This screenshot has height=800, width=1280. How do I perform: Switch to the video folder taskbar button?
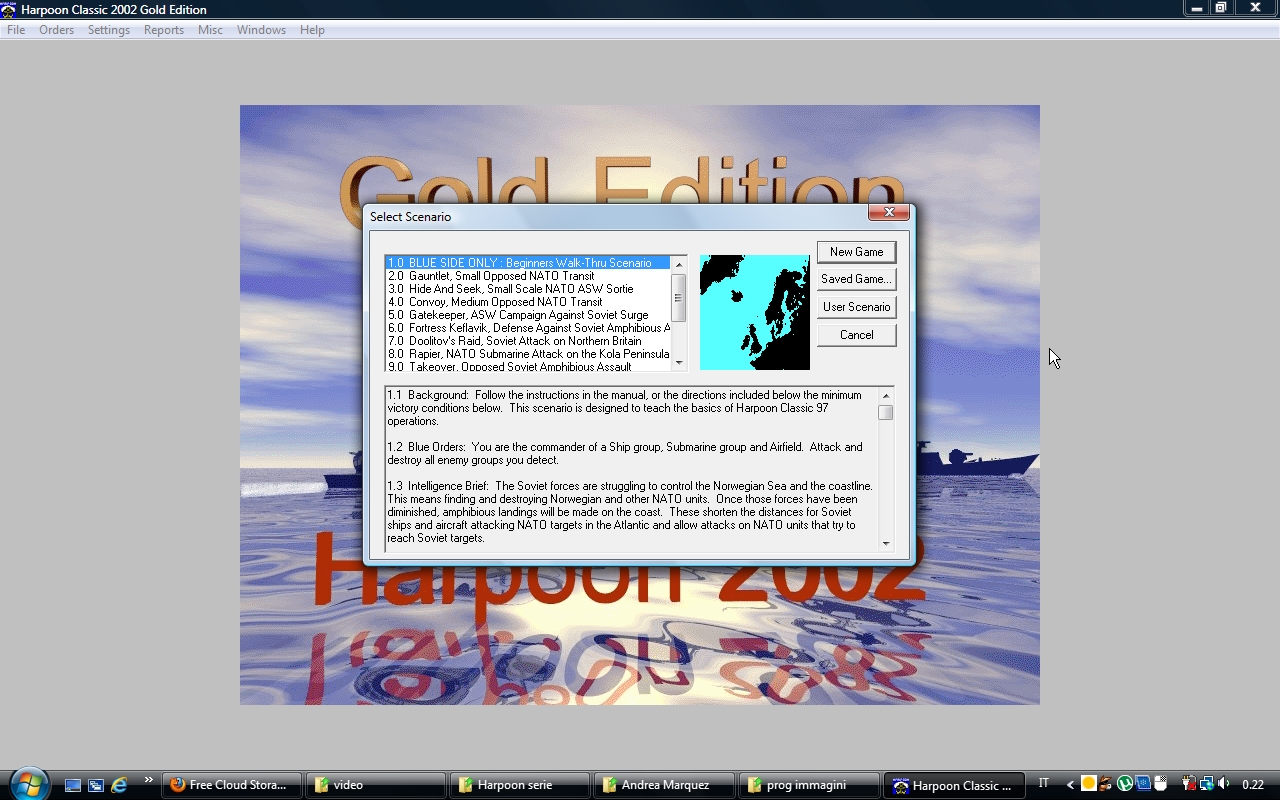click(x=378, y=785)
